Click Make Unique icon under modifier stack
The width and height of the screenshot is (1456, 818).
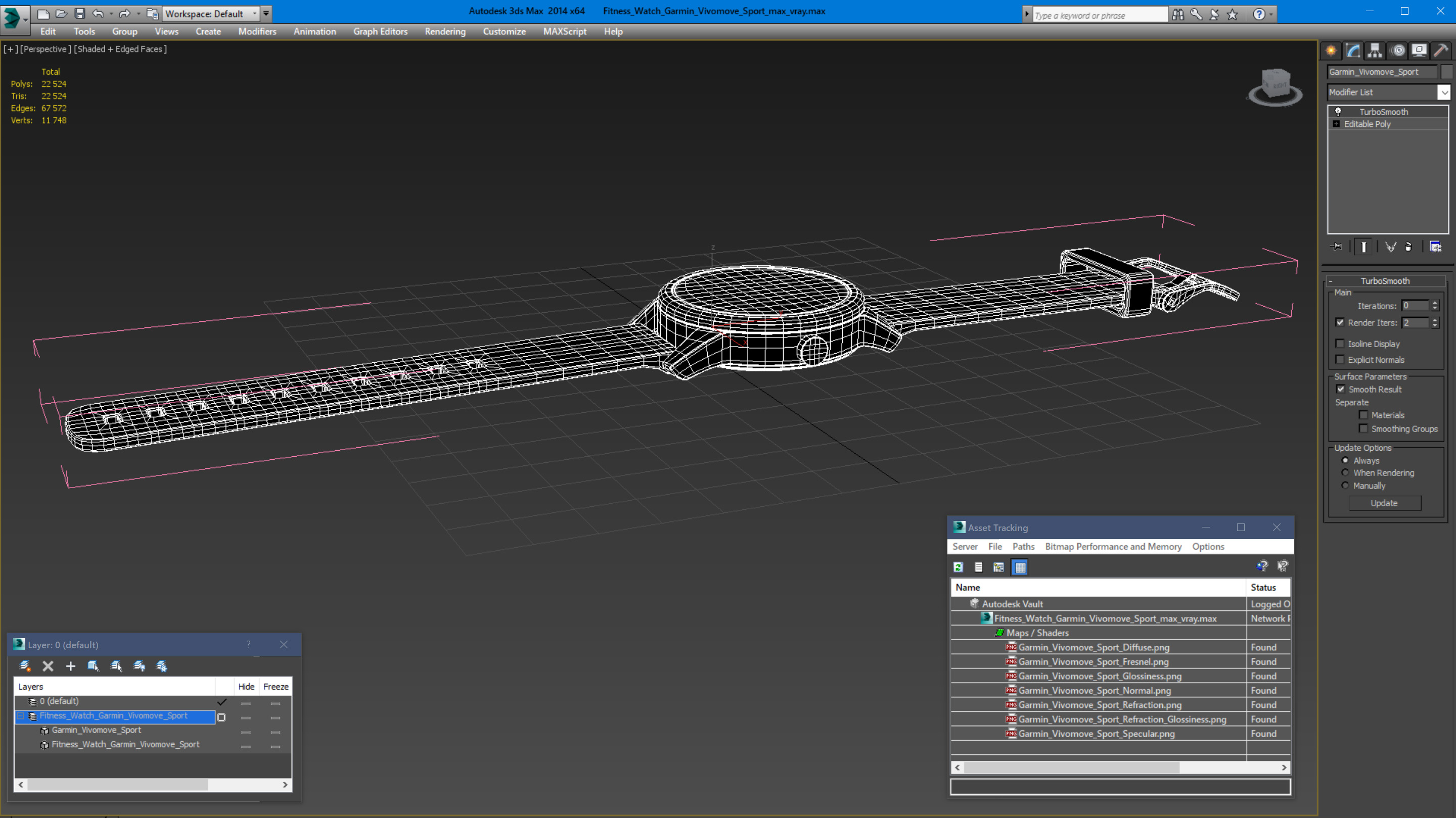click(1390, 246)
